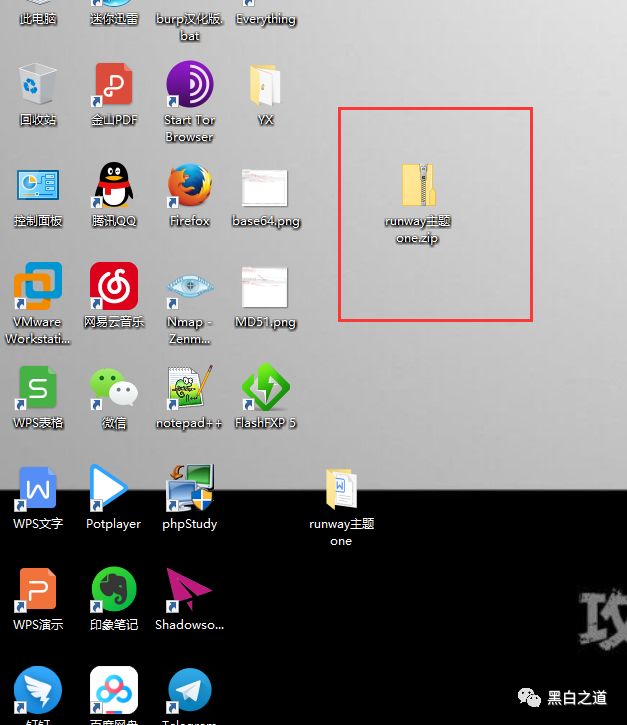Select the FlashFXP 5 shortcut
This screenshot has height=725, width=627.
click(x=265, y=388)
